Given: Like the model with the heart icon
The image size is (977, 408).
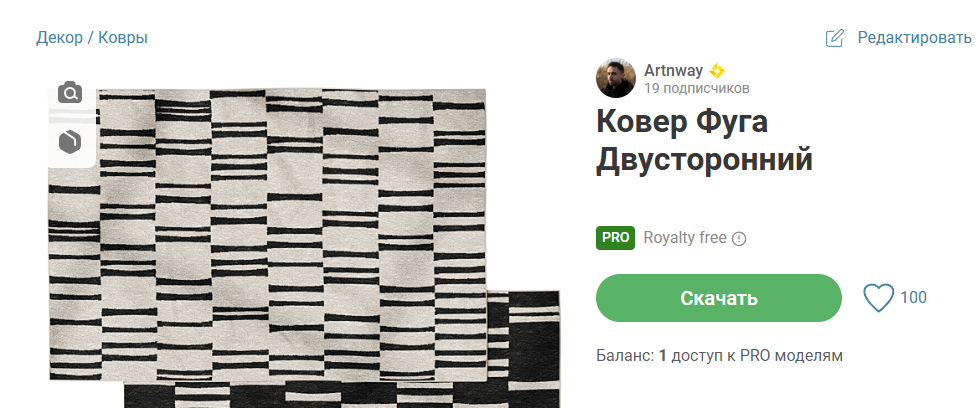Looking at the screenshot, I should [879, 298].
